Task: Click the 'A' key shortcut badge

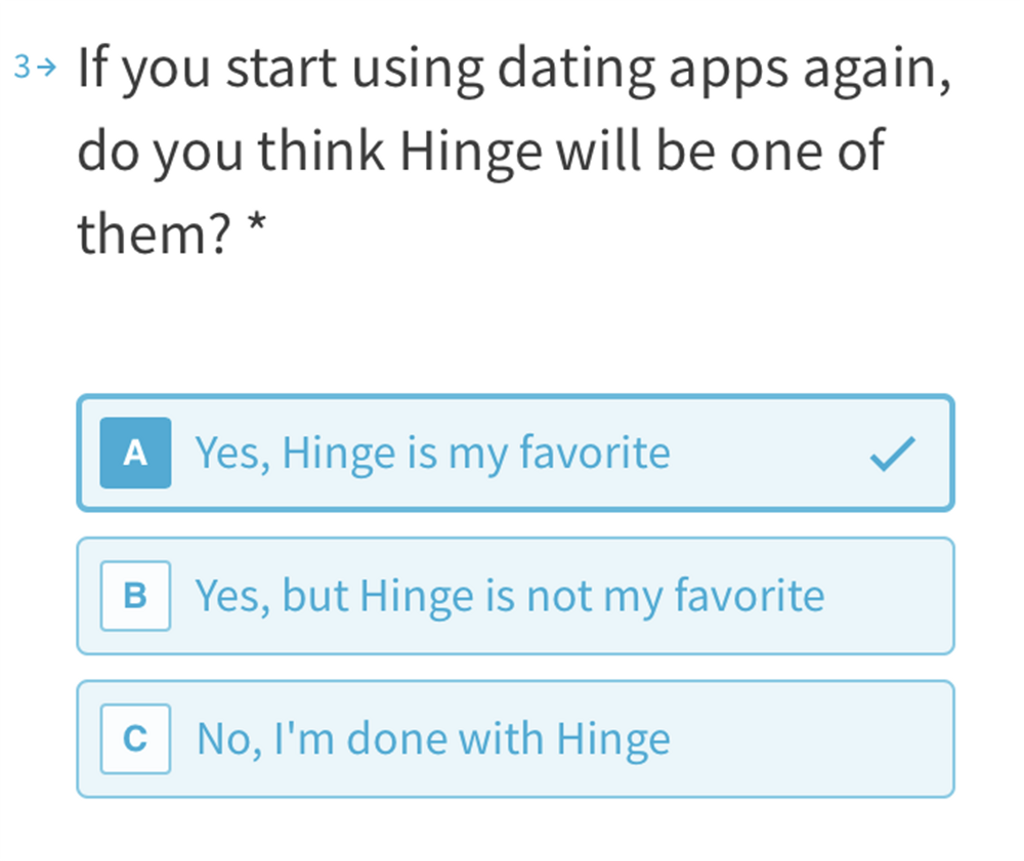Action: [135, 452]
